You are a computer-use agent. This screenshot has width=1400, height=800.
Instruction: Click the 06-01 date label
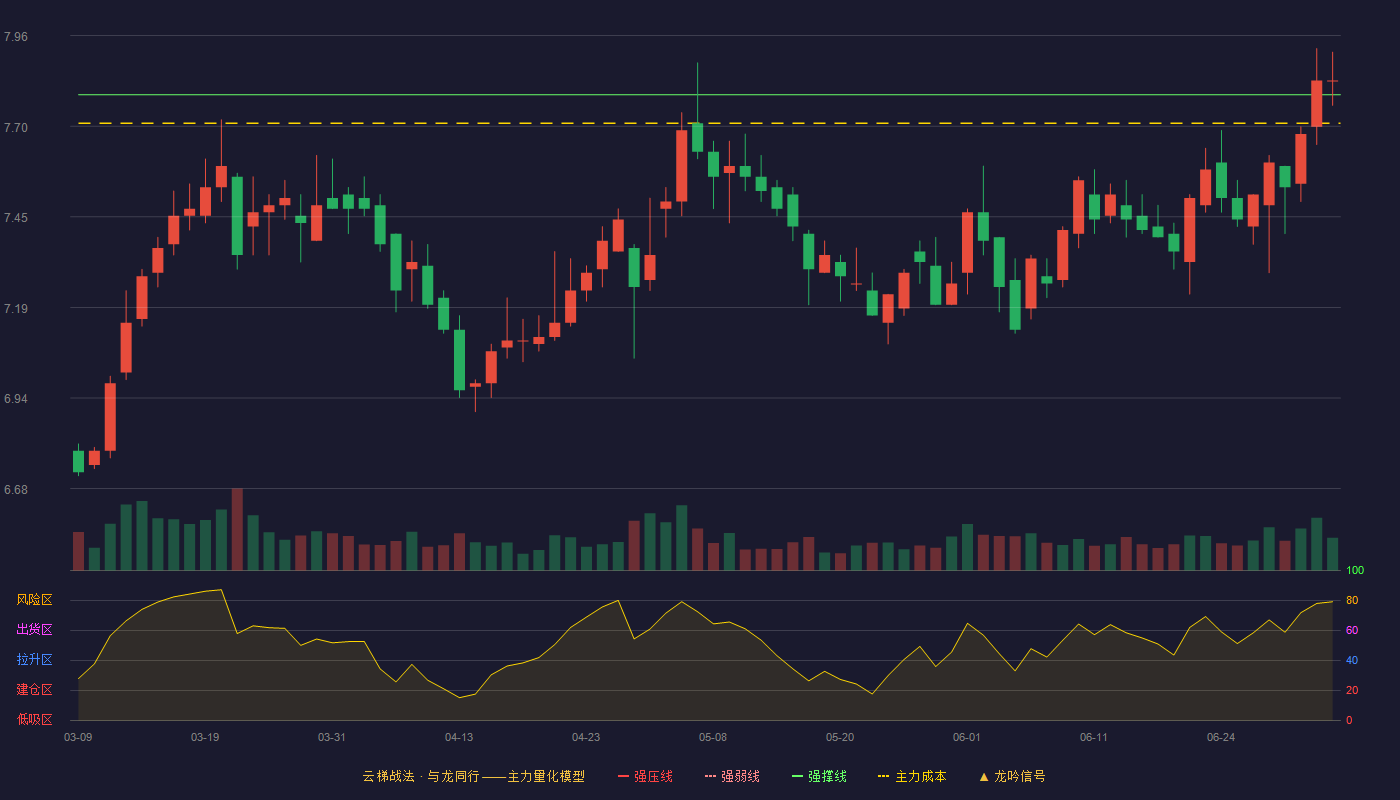[967, 737]
